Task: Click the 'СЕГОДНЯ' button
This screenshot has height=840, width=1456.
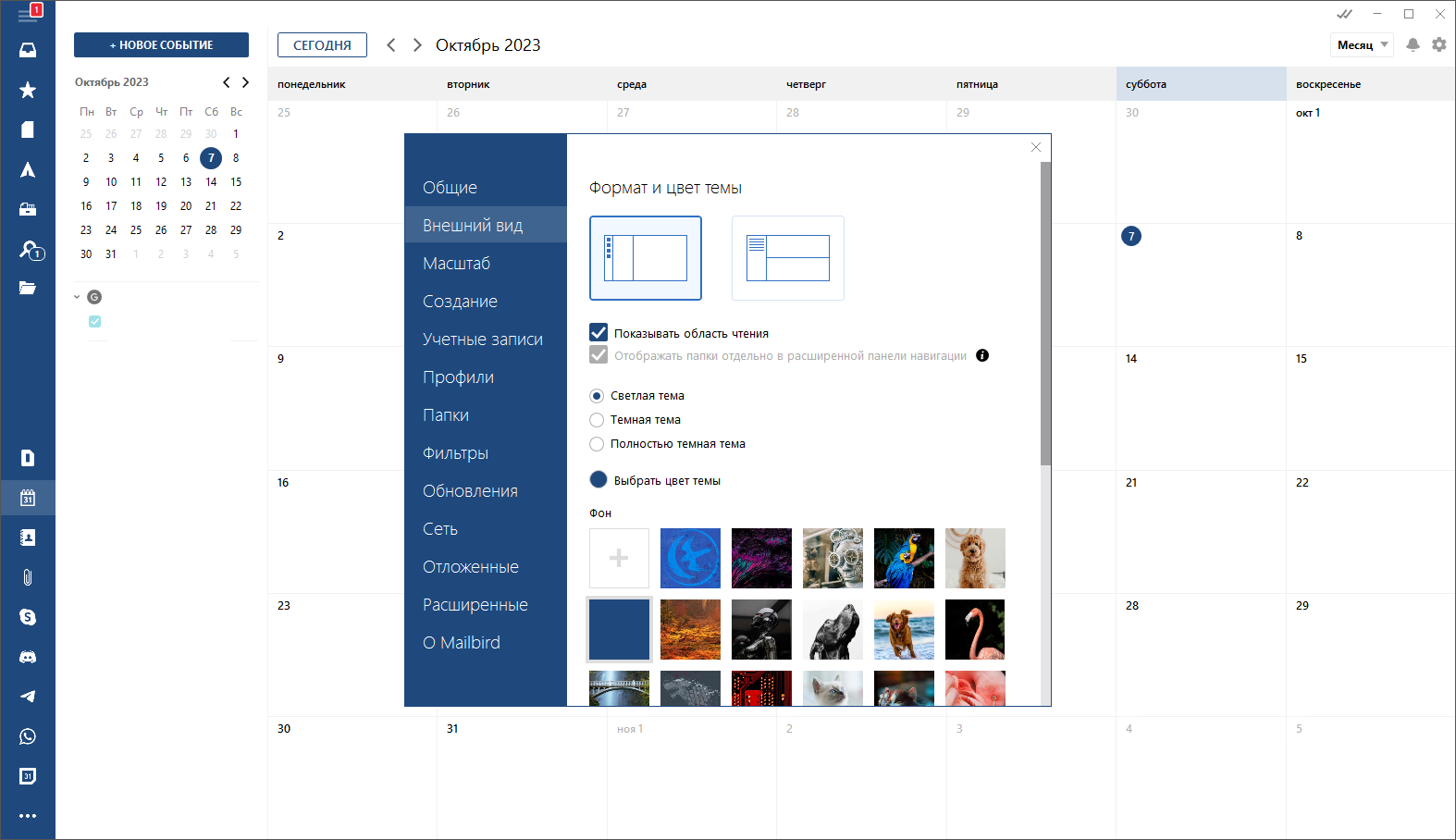Action: pyautogui.click(x=322, y=45)
